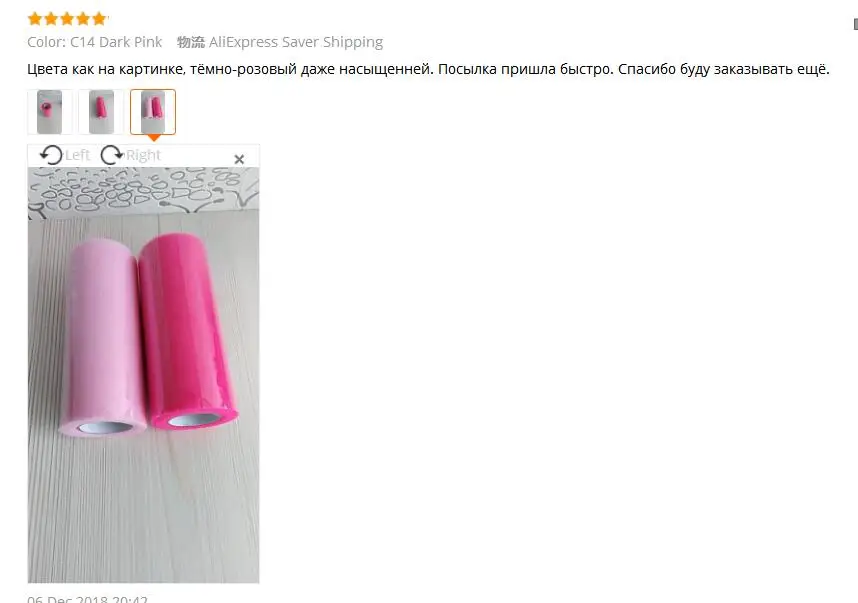Click the 'Left' rotate label
858x603 pixels.
tap(77, 155)
